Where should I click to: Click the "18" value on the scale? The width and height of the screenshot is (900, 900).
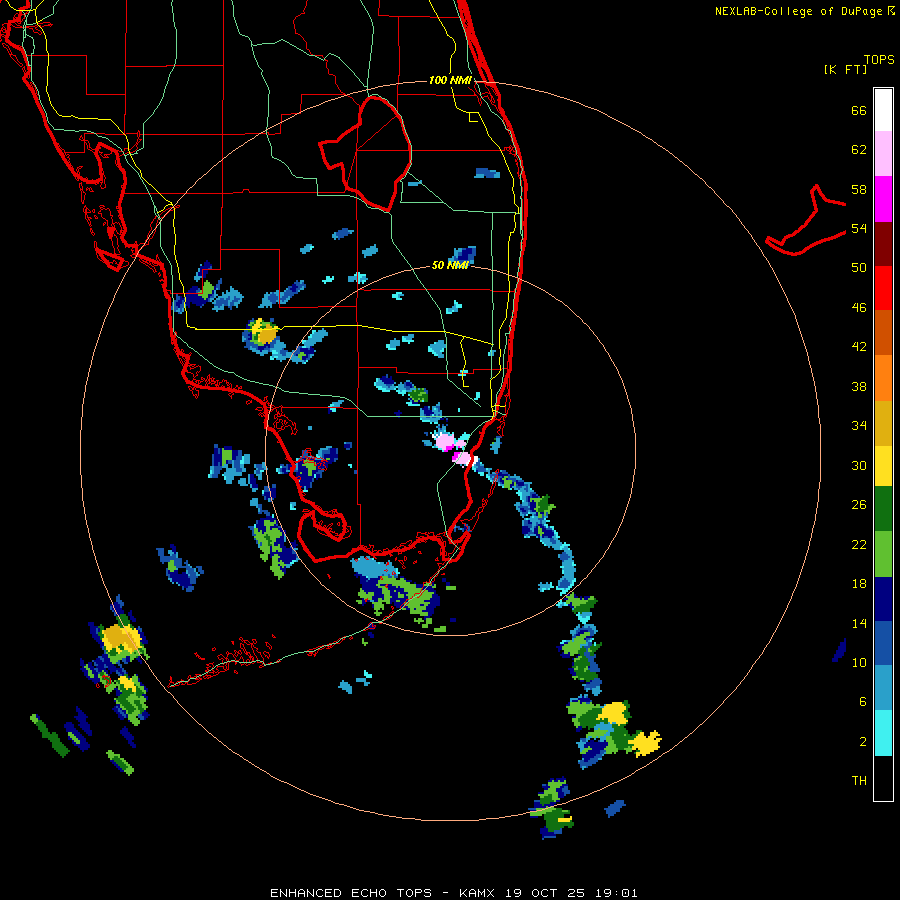click(859, 584)
